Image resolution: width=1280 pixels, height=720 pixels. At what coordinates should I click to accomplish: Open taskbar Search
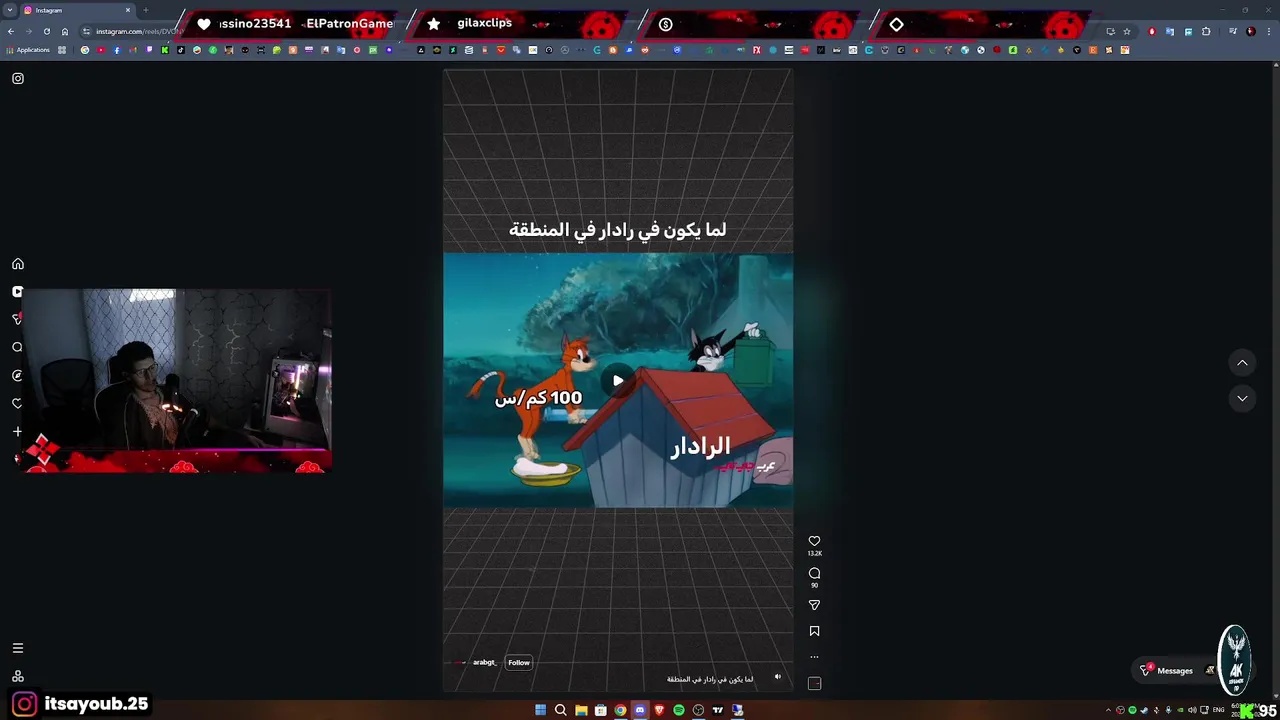coord(560,710)
